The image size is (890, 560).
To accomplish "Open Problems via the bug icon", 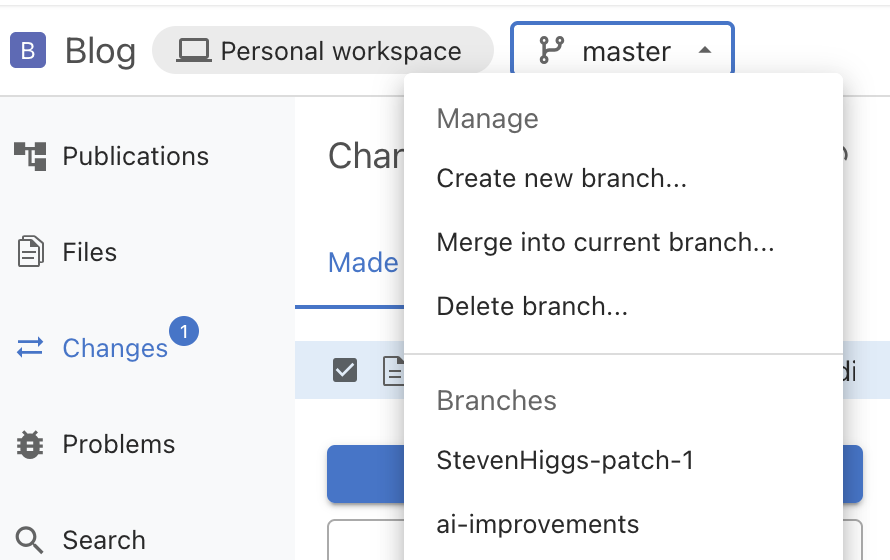I will pos(30,444).
